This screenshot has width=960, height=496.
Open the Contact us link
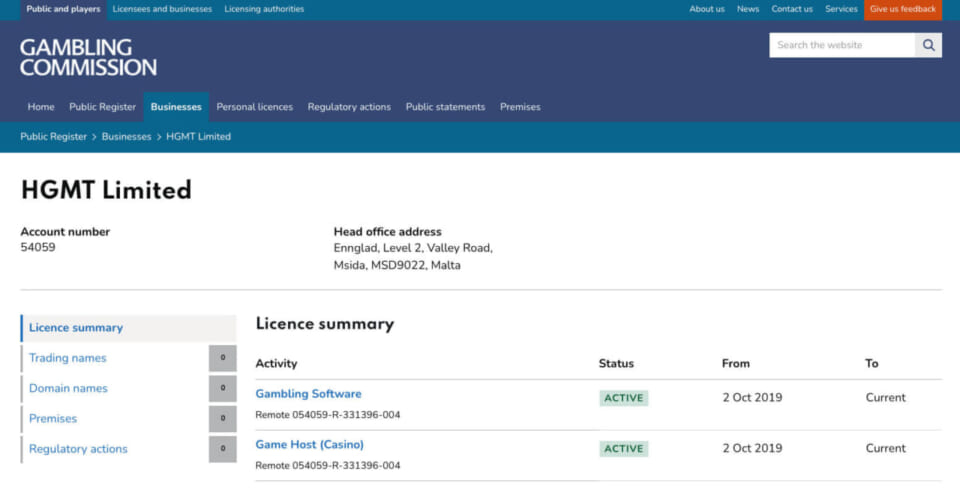click(792, 9)
